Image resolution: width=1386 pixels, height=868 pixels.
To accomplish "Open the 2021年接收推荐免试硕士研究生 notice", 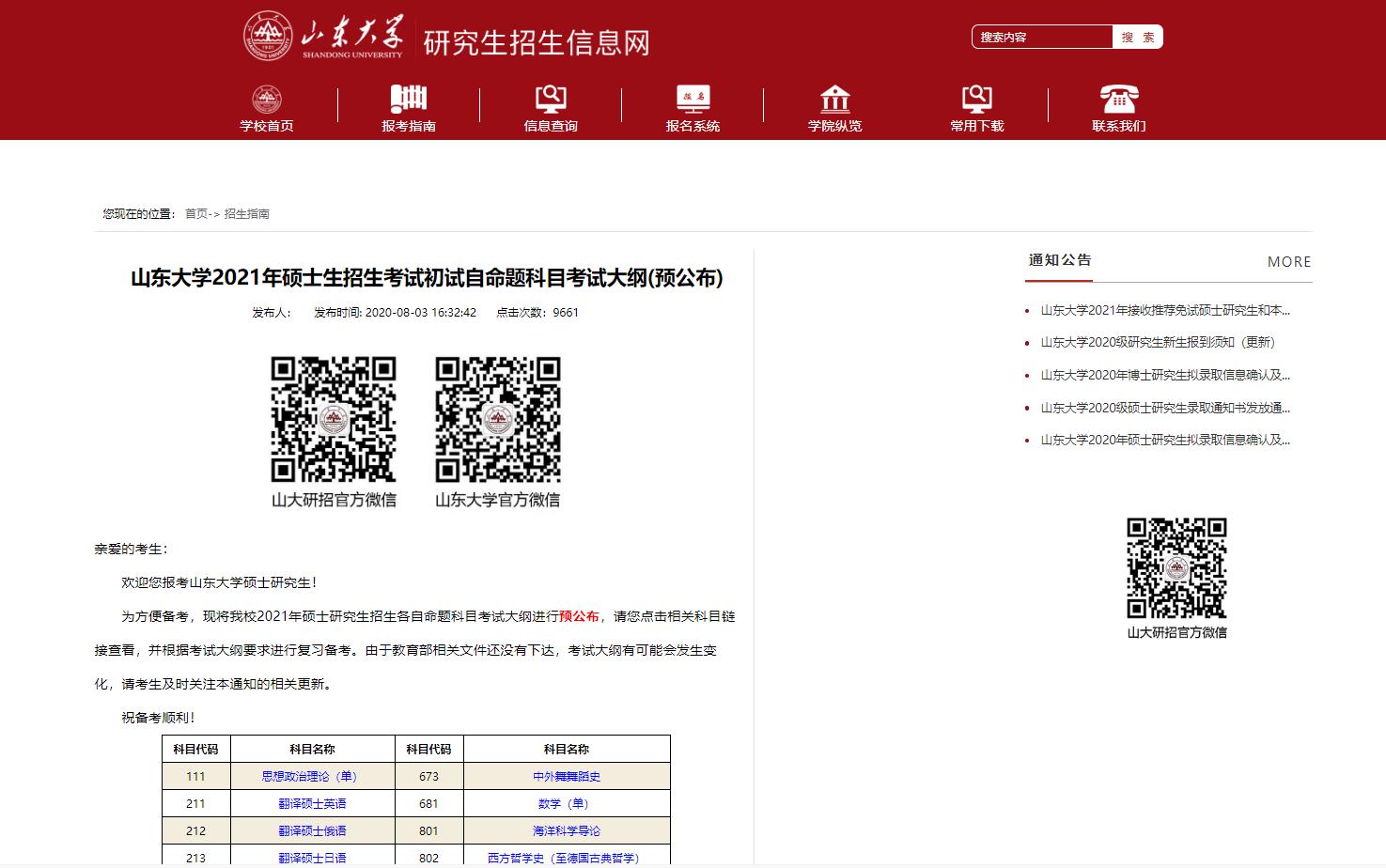I will [x=1165, y=310].
